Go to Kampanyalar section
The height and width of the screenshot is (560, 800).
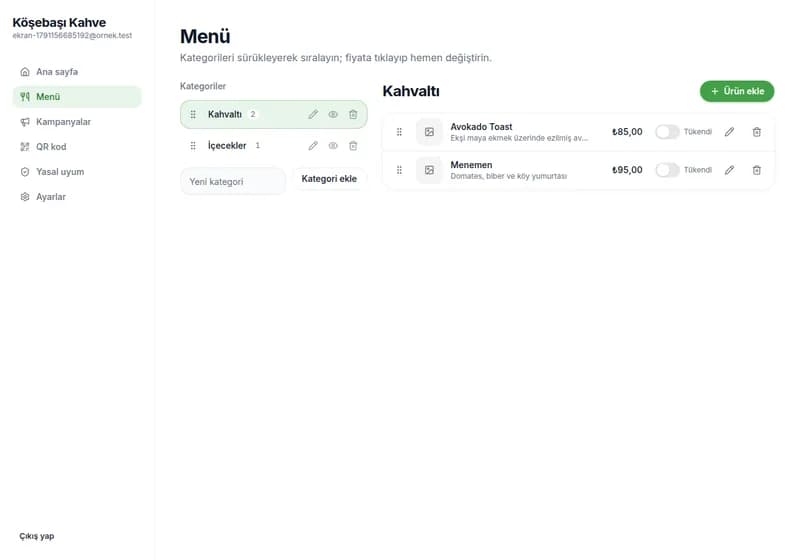pyautogui.click(x=77, y=122)
